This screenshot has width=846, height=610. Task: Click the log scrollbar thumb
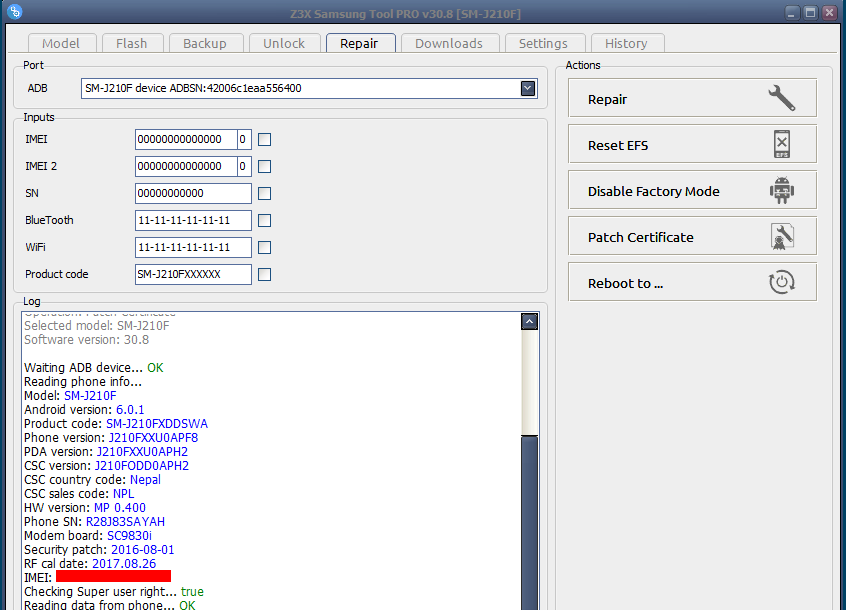(x=529, y=522)
